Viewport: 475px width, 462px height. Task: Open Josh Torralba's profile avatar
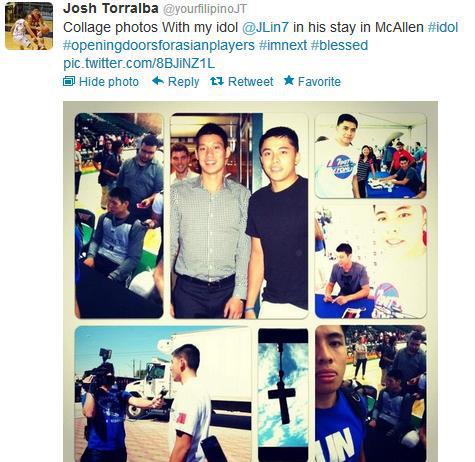click(29, 26)
